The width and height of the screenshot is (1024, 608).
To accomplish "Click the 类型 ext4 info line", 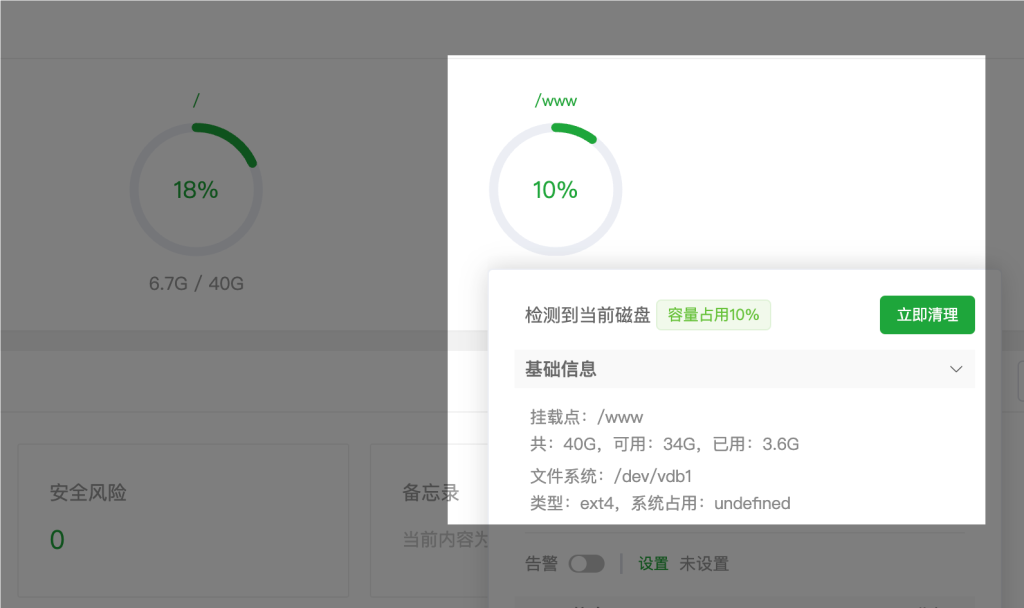I will point(660,503).
